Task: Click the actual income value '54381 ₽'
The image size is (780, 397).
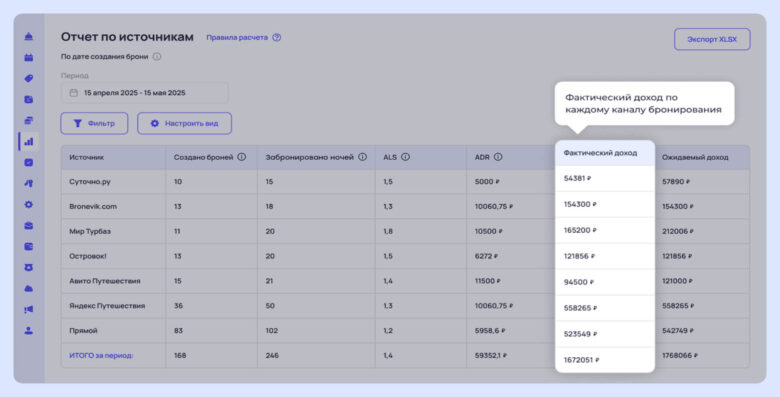Action: 577,178
